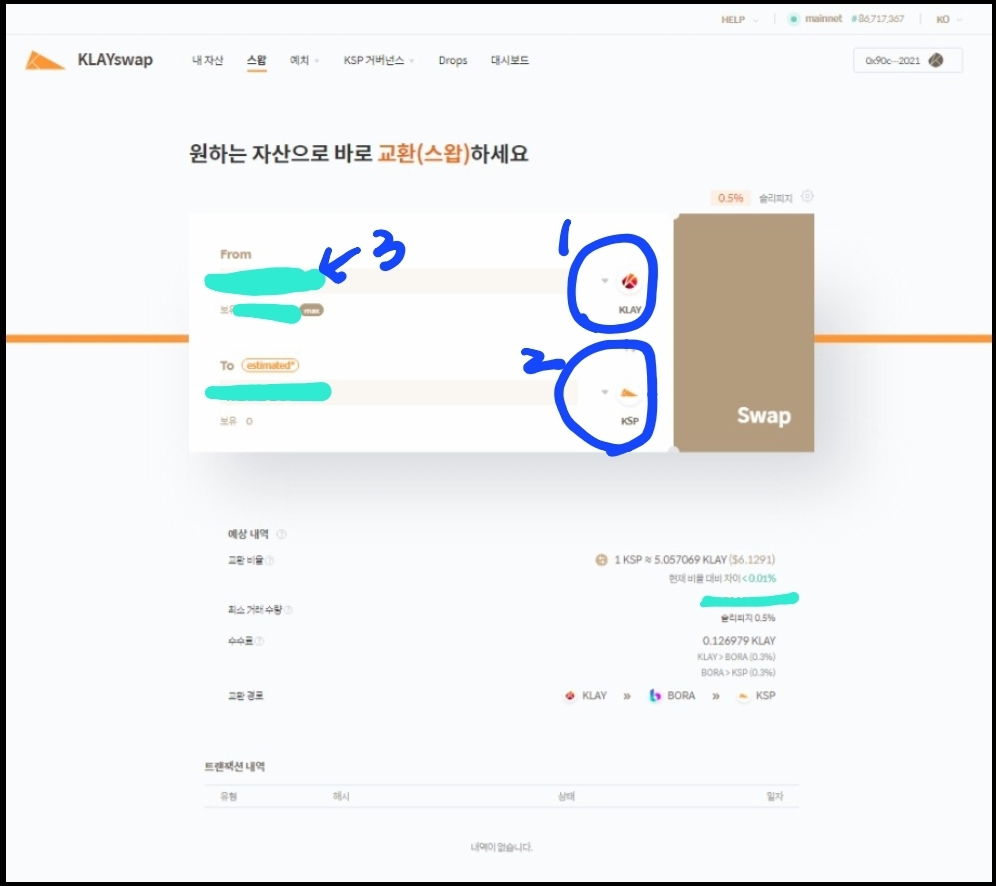Click the 0x90c…2021 wallet address button
The image size is (996, 886).
(x=908, y=60)
